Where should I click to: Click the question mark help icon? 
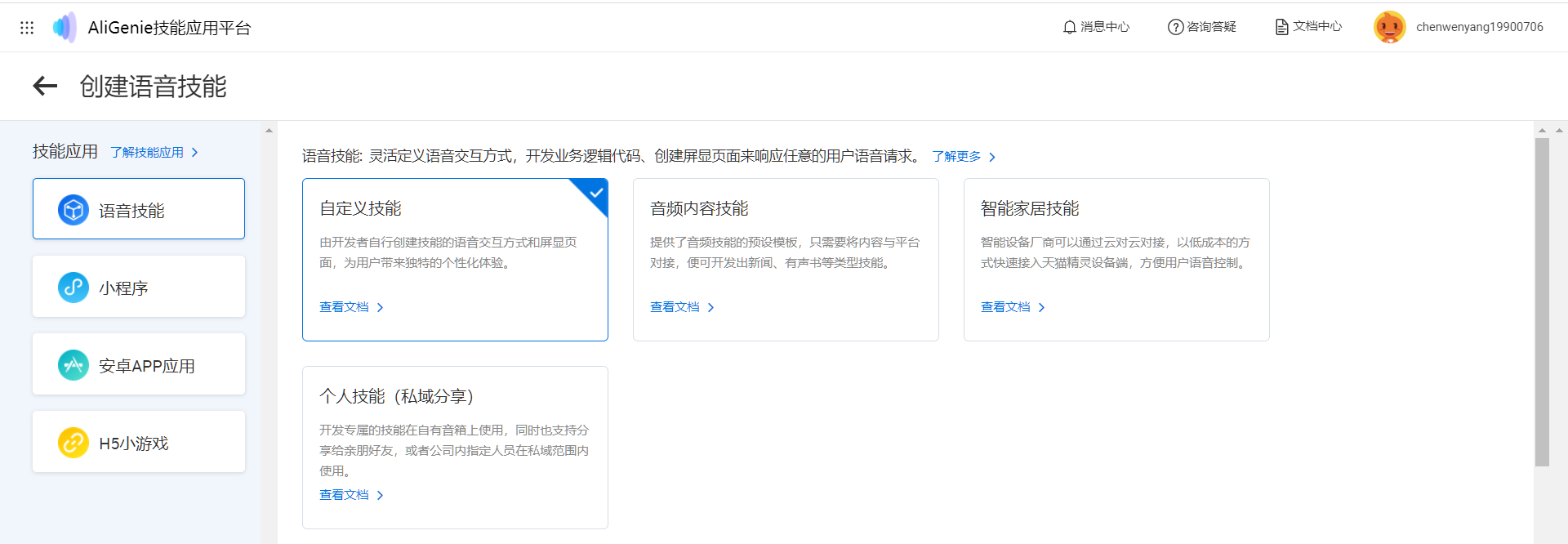[1175, 27]
